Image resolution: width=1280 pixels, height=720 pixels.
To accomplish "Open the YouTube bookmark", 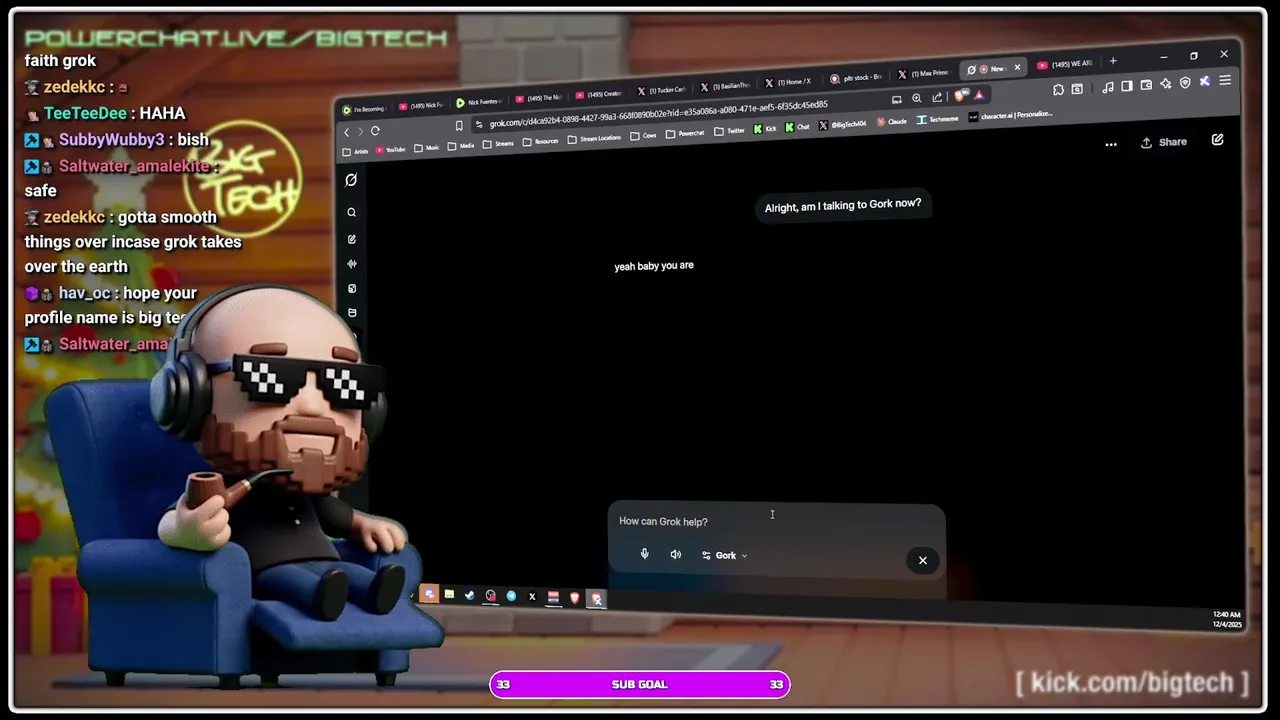I will point(391,150).
